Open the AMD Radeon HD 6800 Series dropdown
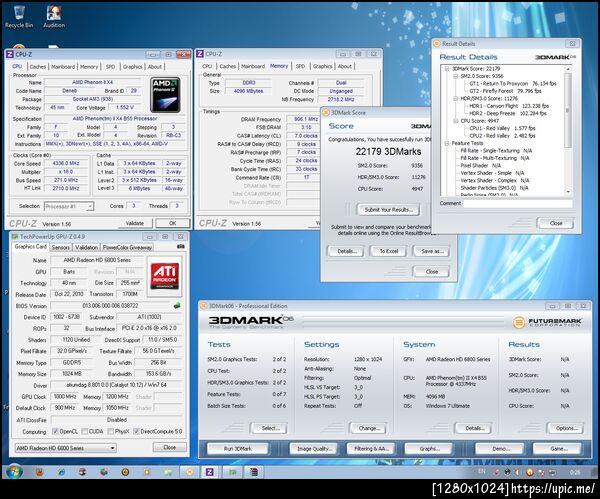The image size is (600, 499). (x=65, y=448)
